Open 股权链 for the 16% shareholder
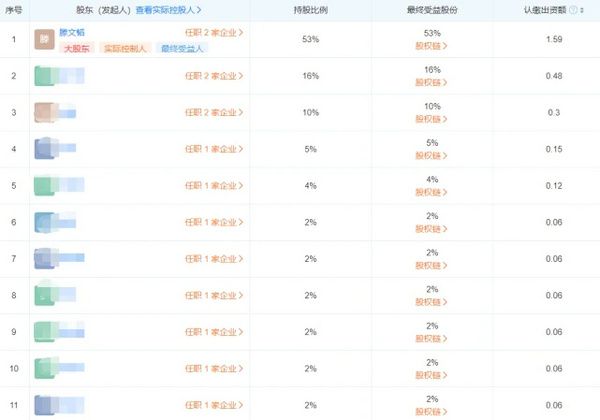The width and height of the screenshot is (600, 420). (431, 83)
